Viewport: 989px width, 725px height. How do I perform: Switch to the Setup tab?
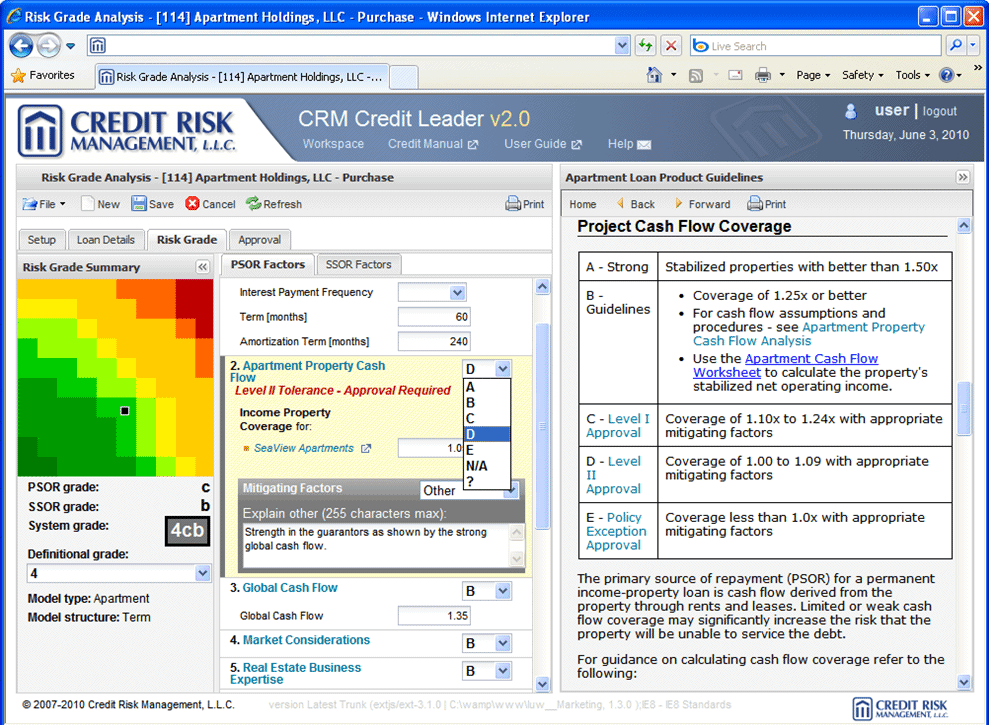pyautogui.click(x=42, y=240)
